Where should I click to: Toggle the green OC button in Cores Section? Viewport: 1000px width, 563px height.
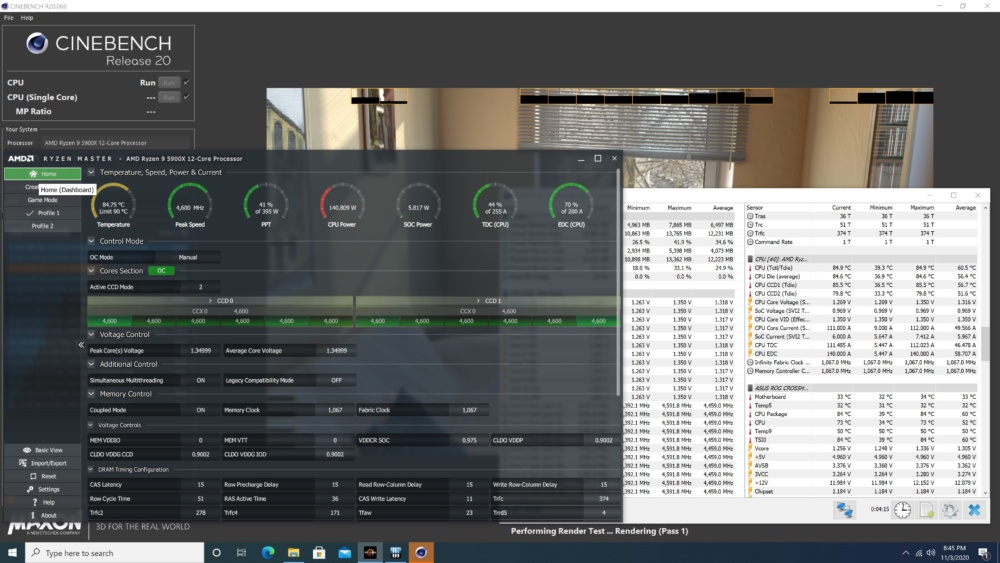point(161,270)
